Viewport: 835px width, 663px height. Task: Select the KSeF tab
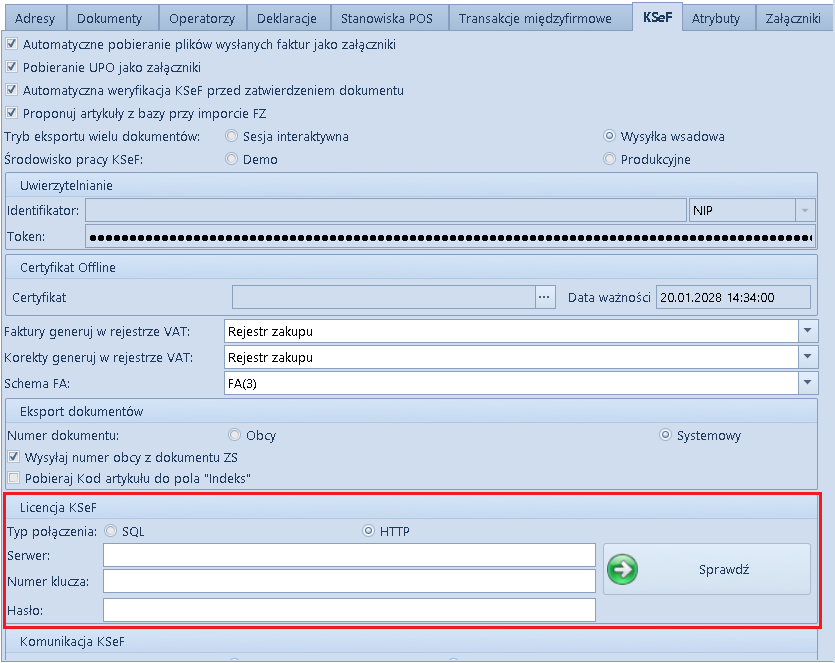click(x=657, y=17)
